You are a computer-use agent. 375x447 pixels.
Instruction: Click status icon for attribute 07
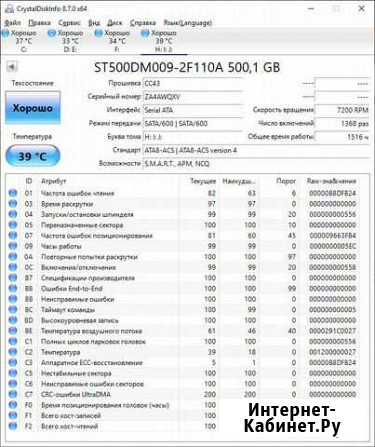pyautogui.click(x=13, y=236)
